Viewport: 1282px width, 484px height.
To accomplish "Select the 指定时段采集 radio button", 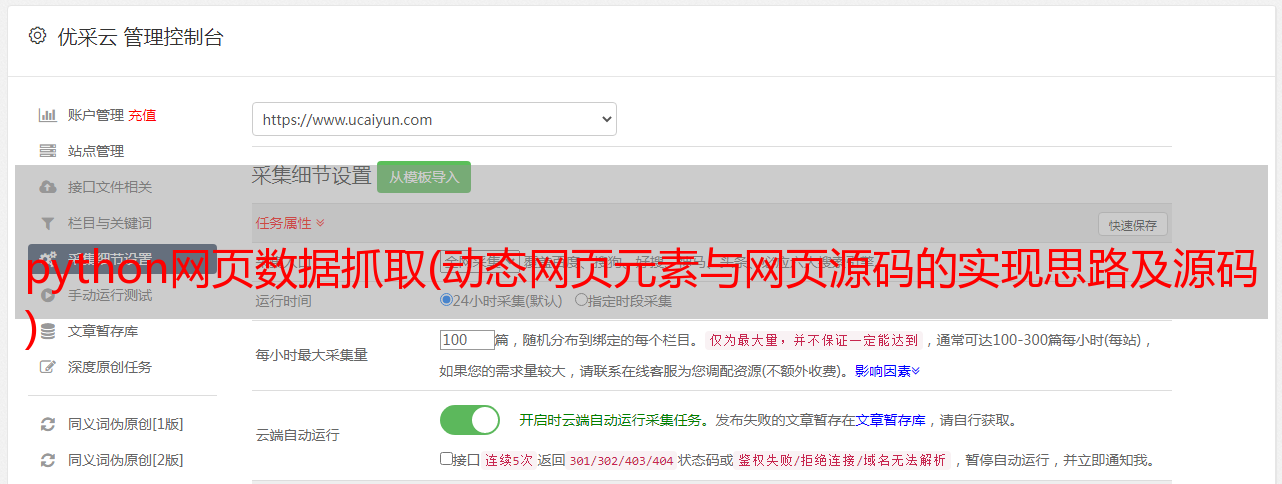I will pyautogui.click(x=581, y=300).
